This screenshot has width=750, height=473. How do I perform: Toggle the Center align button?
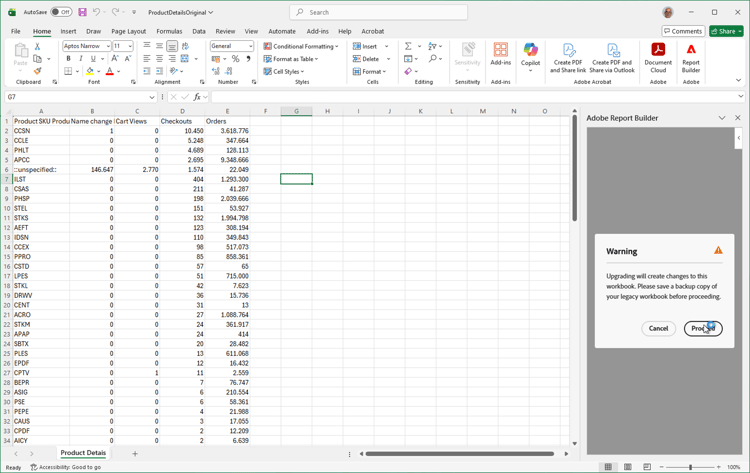click(x=159, y=58)
